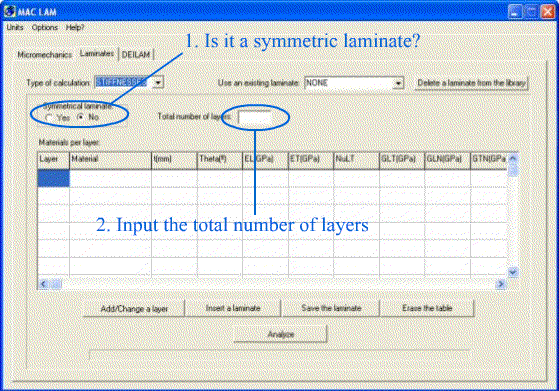Open the Options menu

point(45,27)
